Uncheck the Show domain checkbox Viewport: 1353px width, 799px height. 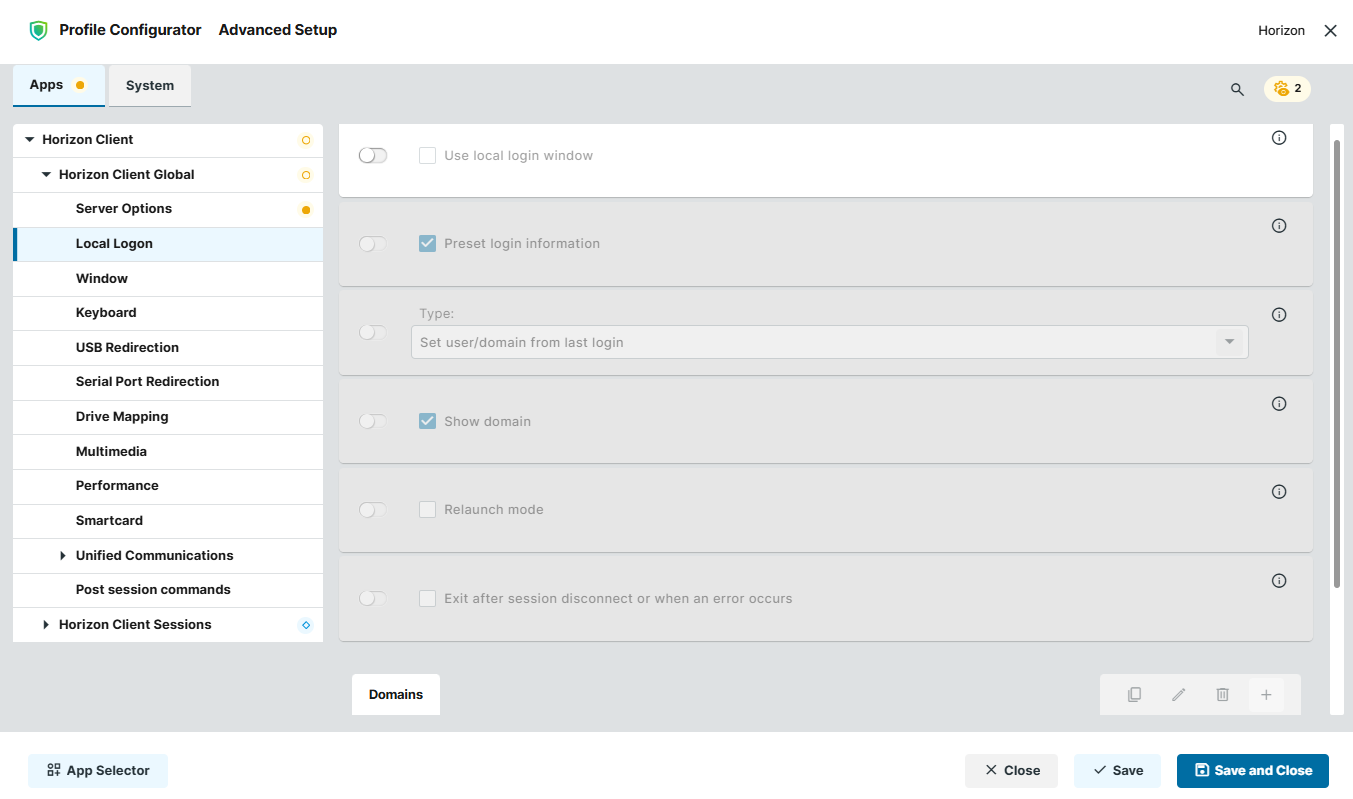tap(427, 421)
